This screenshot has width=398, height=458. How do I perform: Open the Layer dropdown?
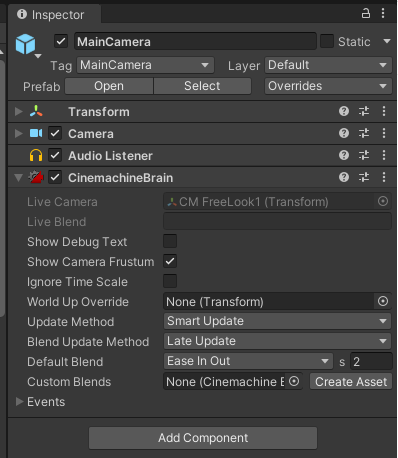pos(328,65)
